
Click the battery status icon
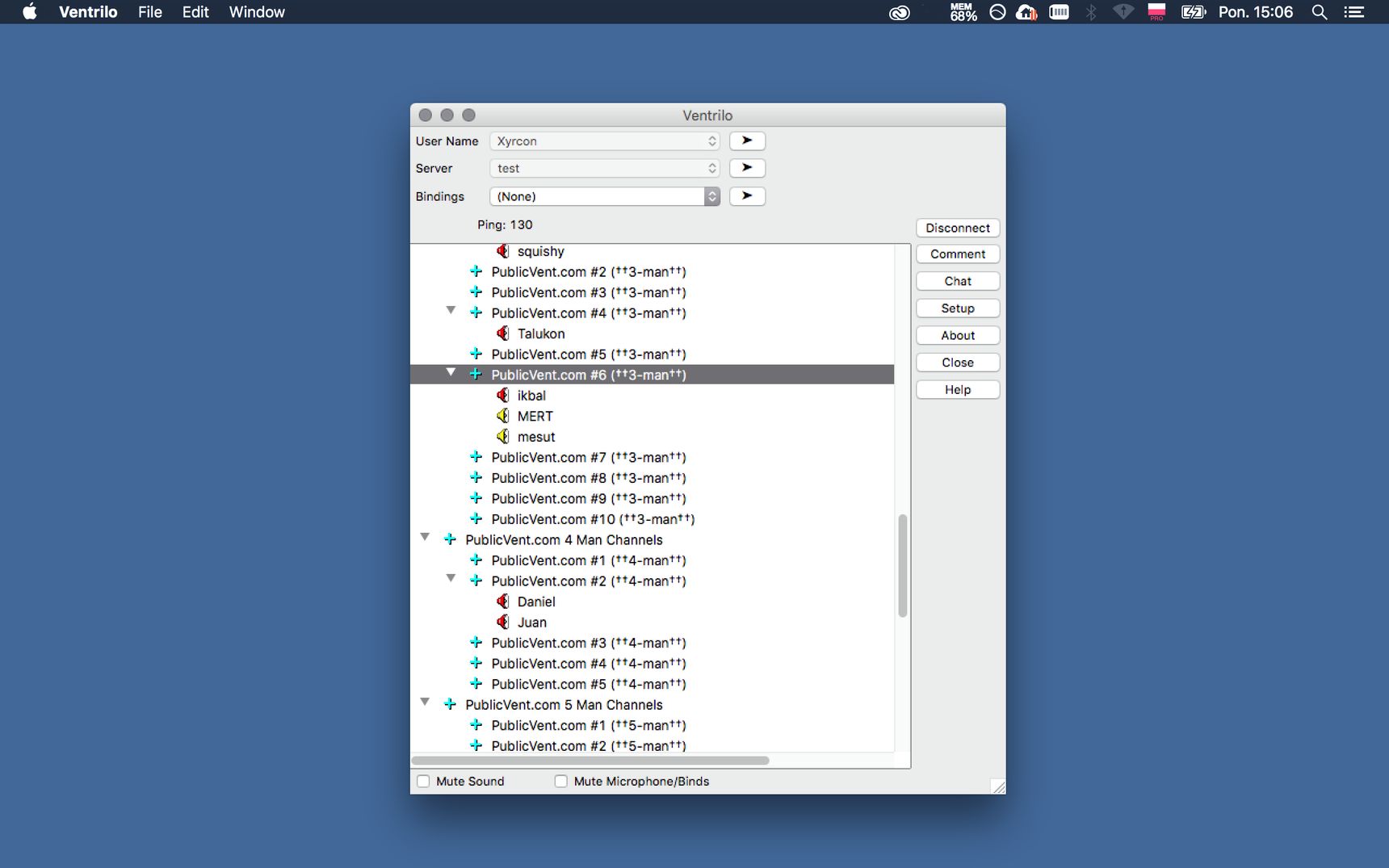click(x=1193, y=12)
